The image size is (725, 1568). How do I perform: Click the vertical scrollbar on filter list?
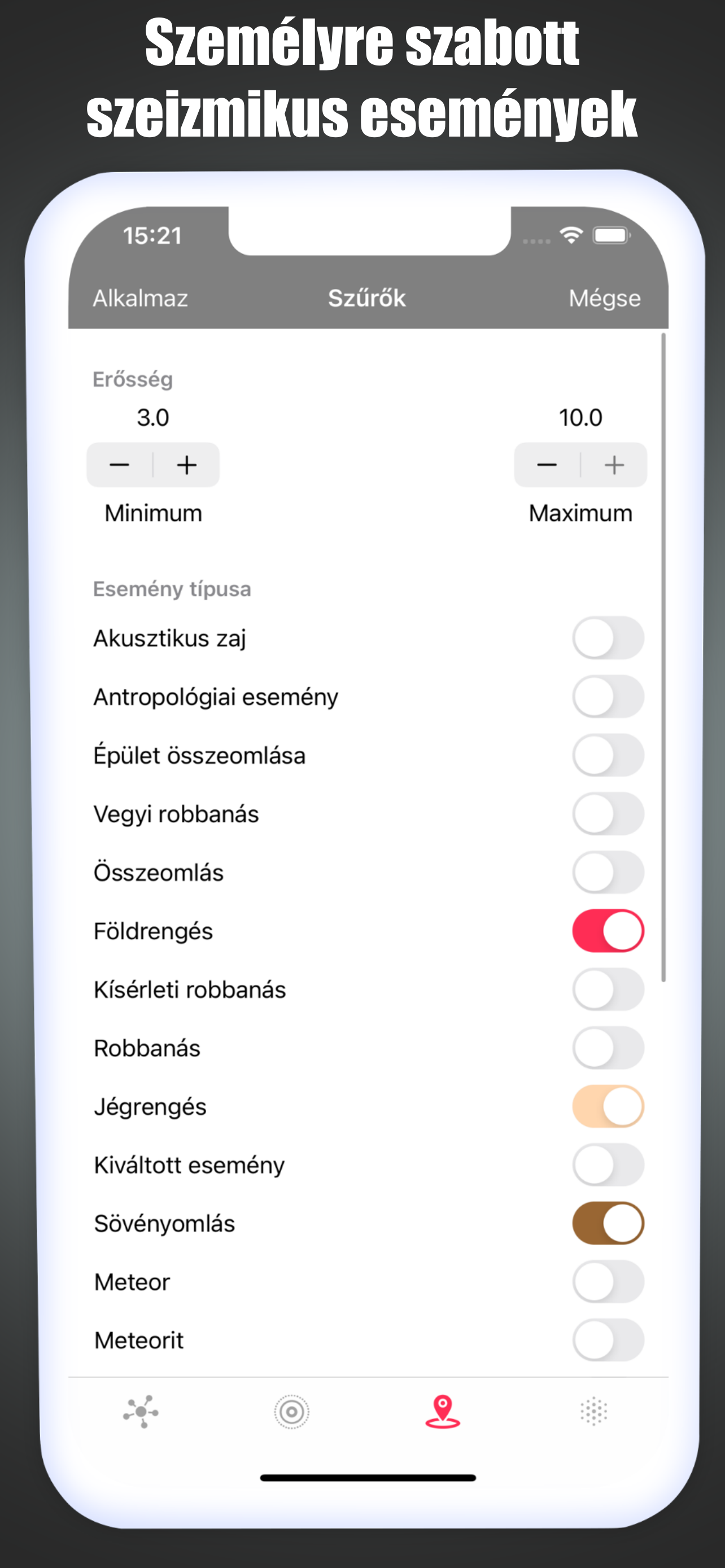[663, 658]
